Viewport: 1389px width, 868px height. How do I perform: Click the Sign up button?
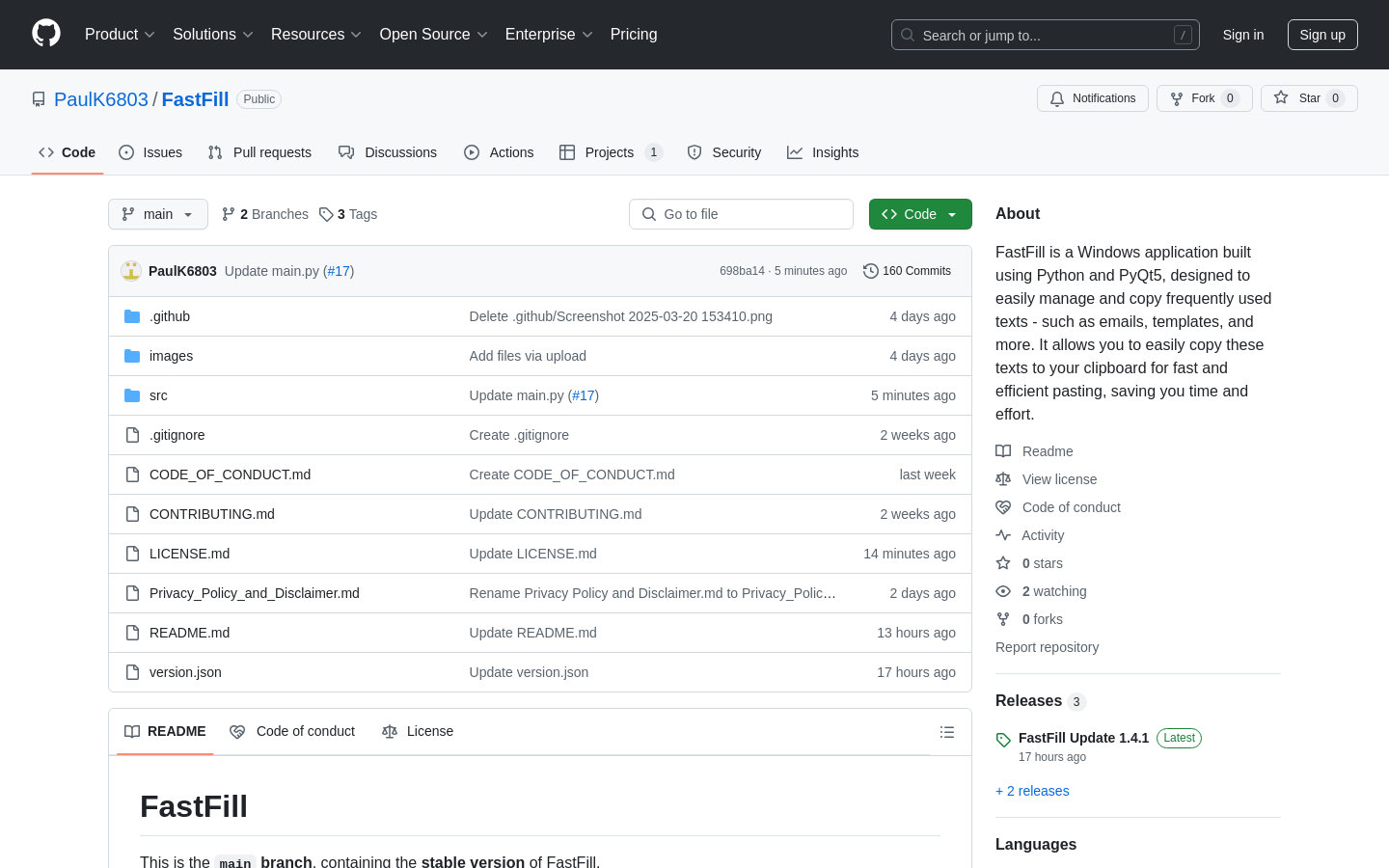pyautogui.click(x=1322, y=35)
